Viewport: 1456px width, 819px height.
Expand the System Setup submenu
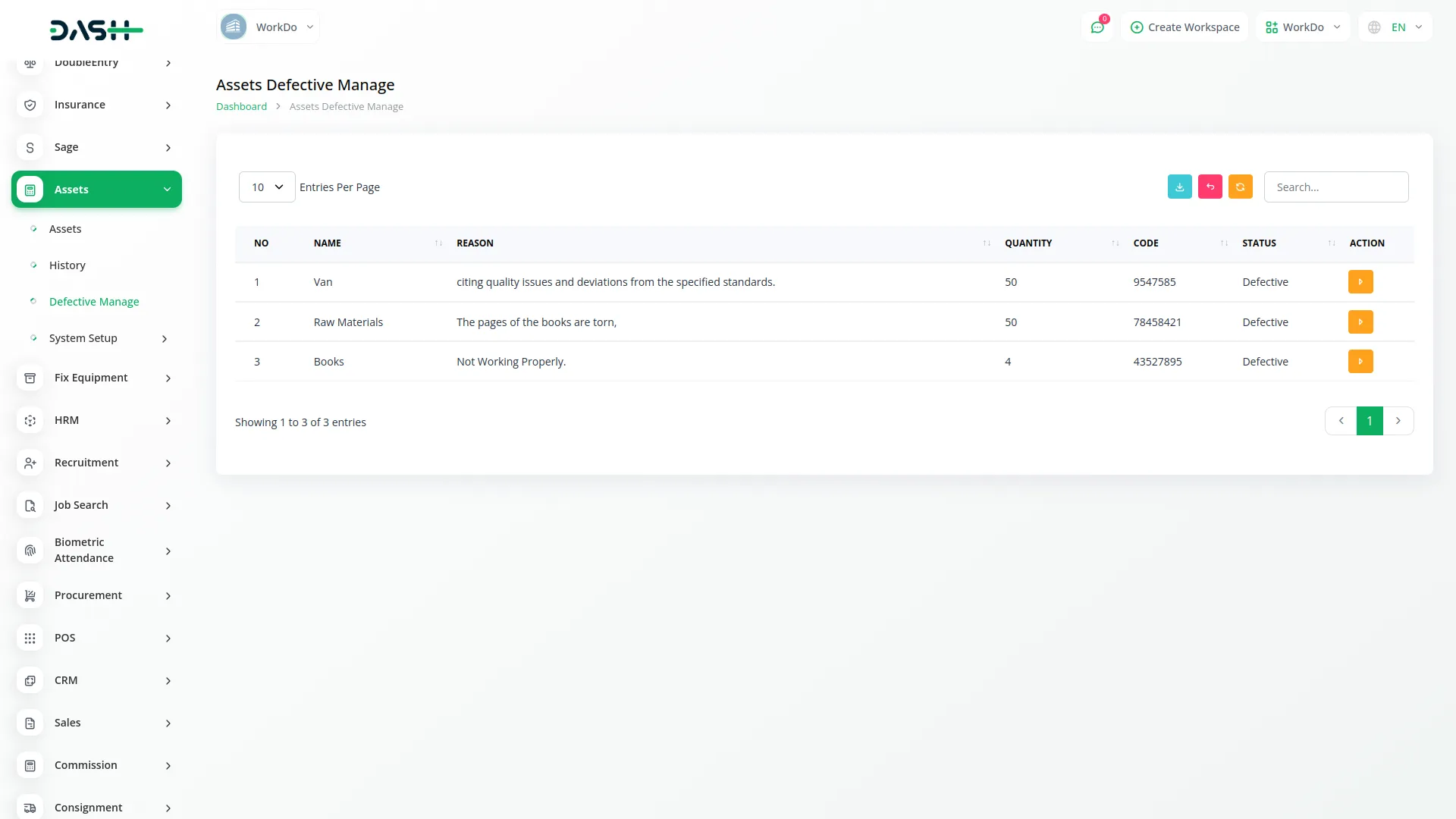point(83,338)
